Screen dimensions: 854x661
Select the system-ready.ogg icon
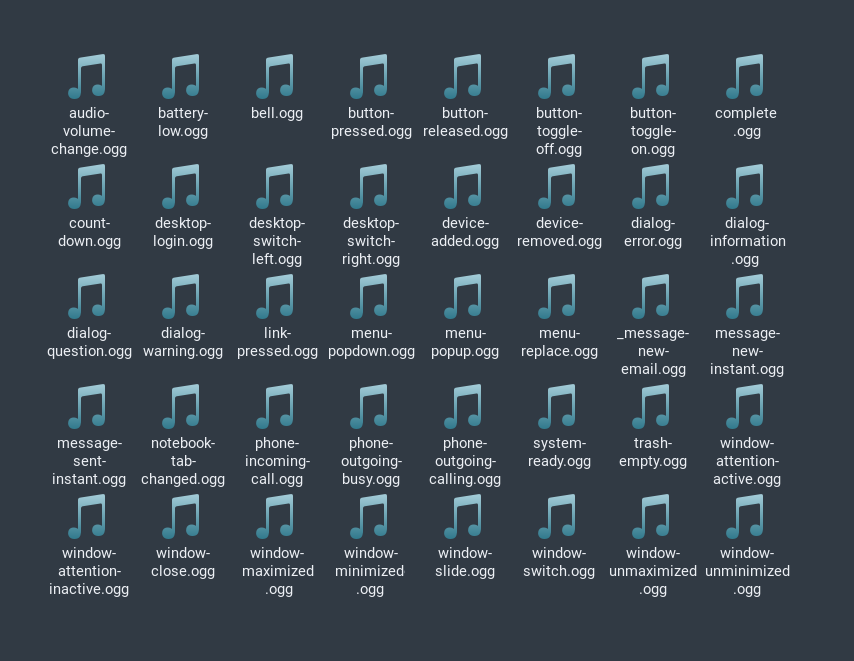[558, 406]
